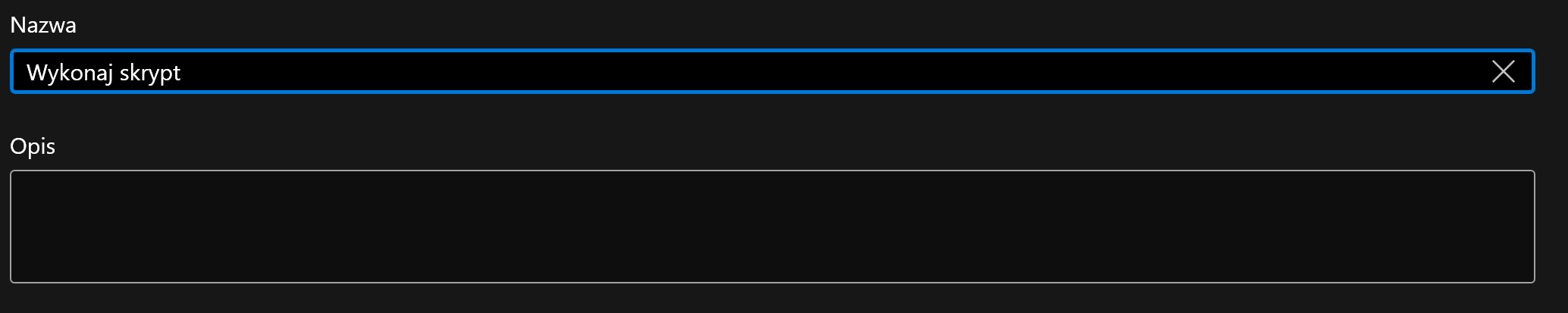Remove the entered name via the X icon
Viewport: 1568px width, 313px height.
point(1503,72)
